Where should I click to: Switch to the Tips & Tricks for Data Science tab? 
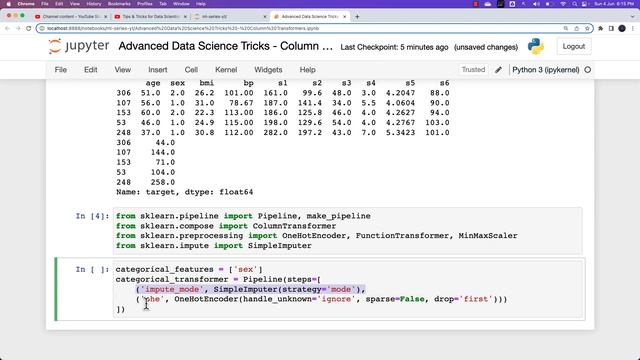click(x=149, y=17)
